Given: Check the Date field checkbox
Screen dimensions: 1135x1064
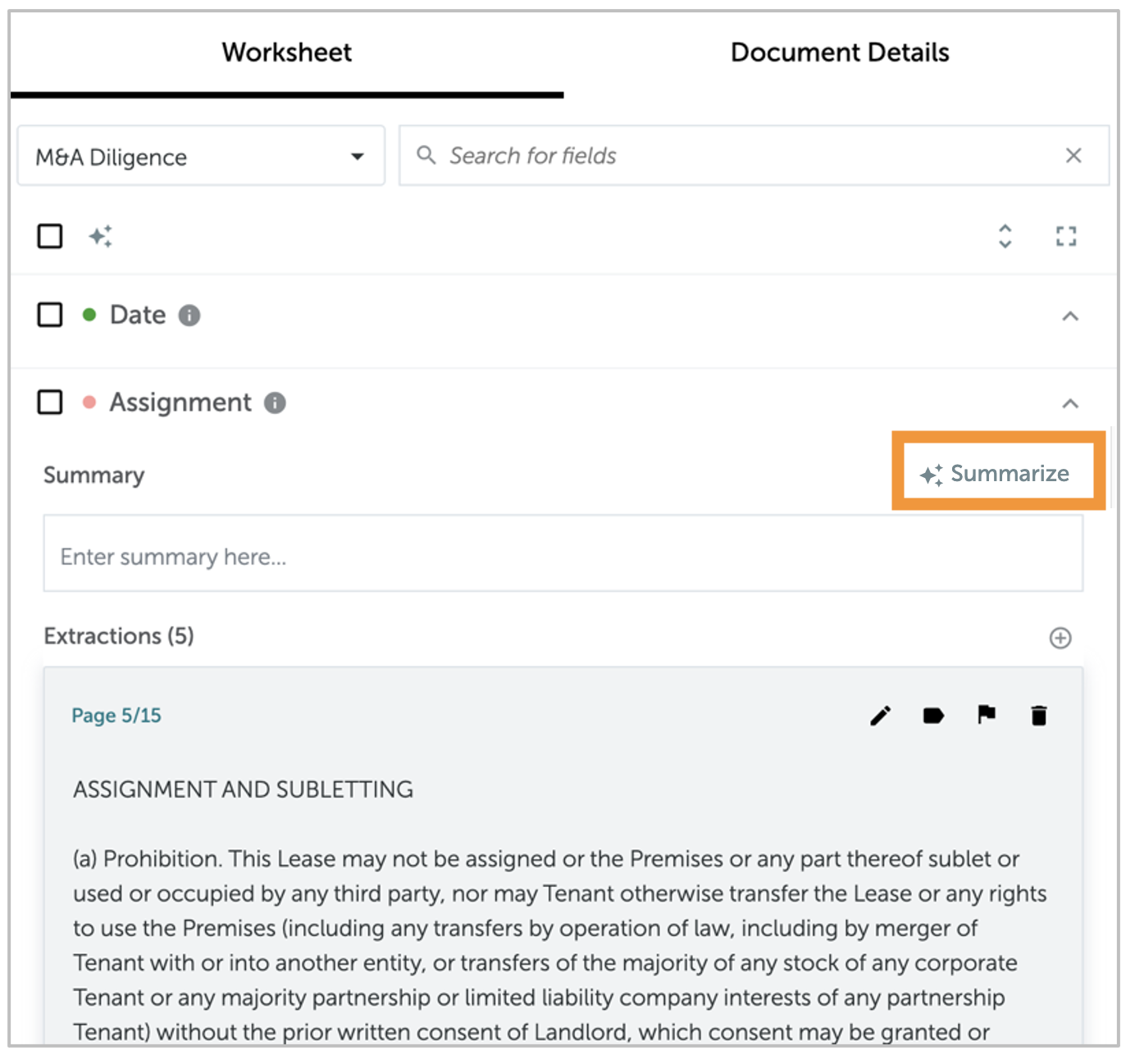Looking at the screenshot, I should (x=50, y=315).
